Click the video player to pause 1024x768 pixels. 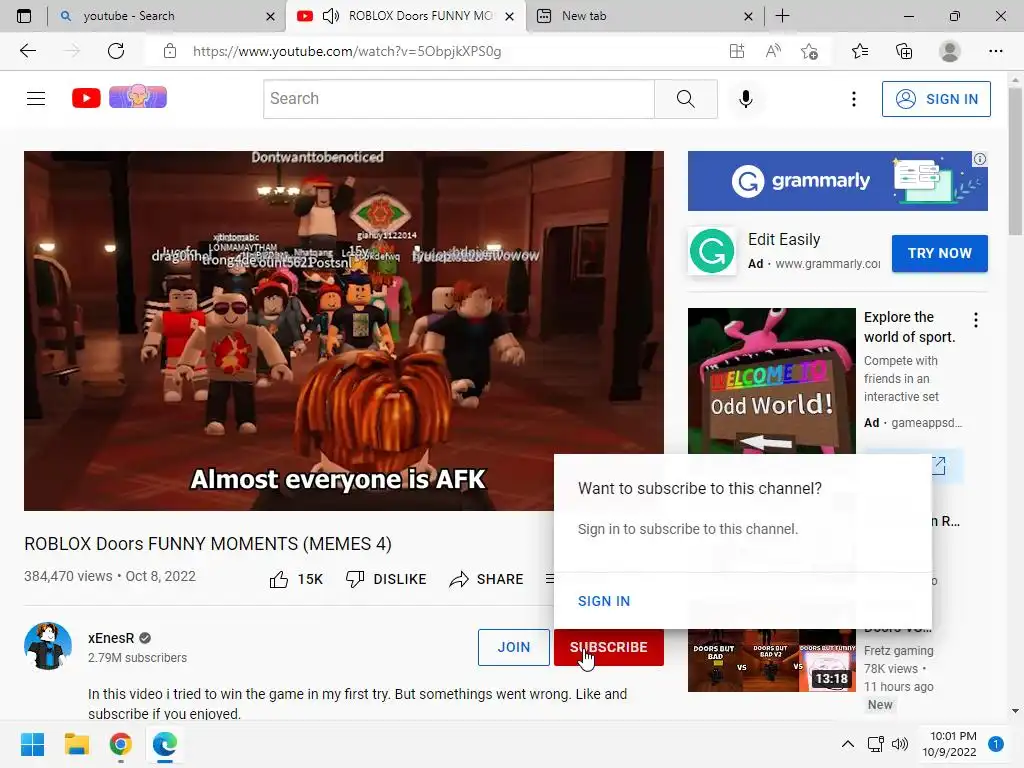click(344, 330)
